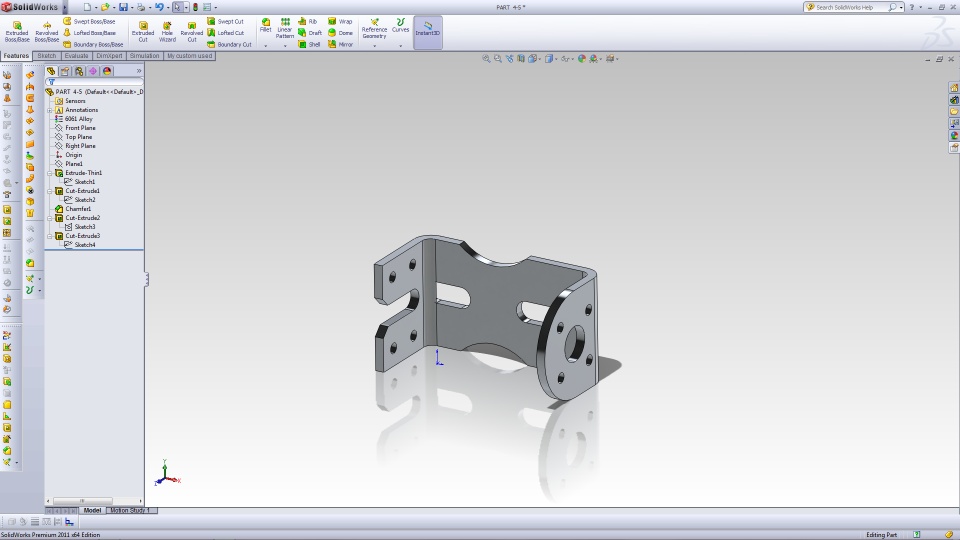Select Chamfer1 in the feature tree
This screenshot has height=540, width=960.
click(x=73, y=209)
